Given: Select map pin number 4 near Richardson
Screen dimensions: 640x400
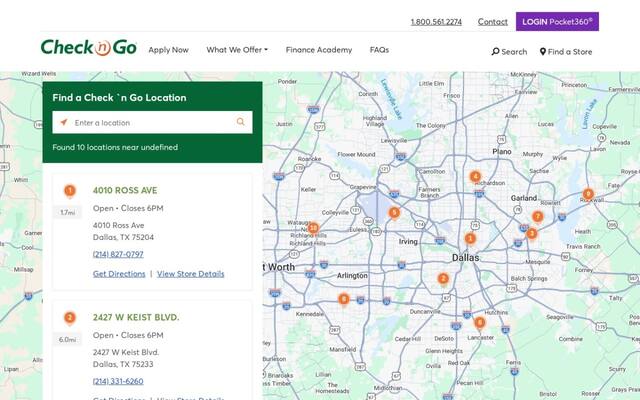Looking at the screenshot, I should [x=475, y=177].
